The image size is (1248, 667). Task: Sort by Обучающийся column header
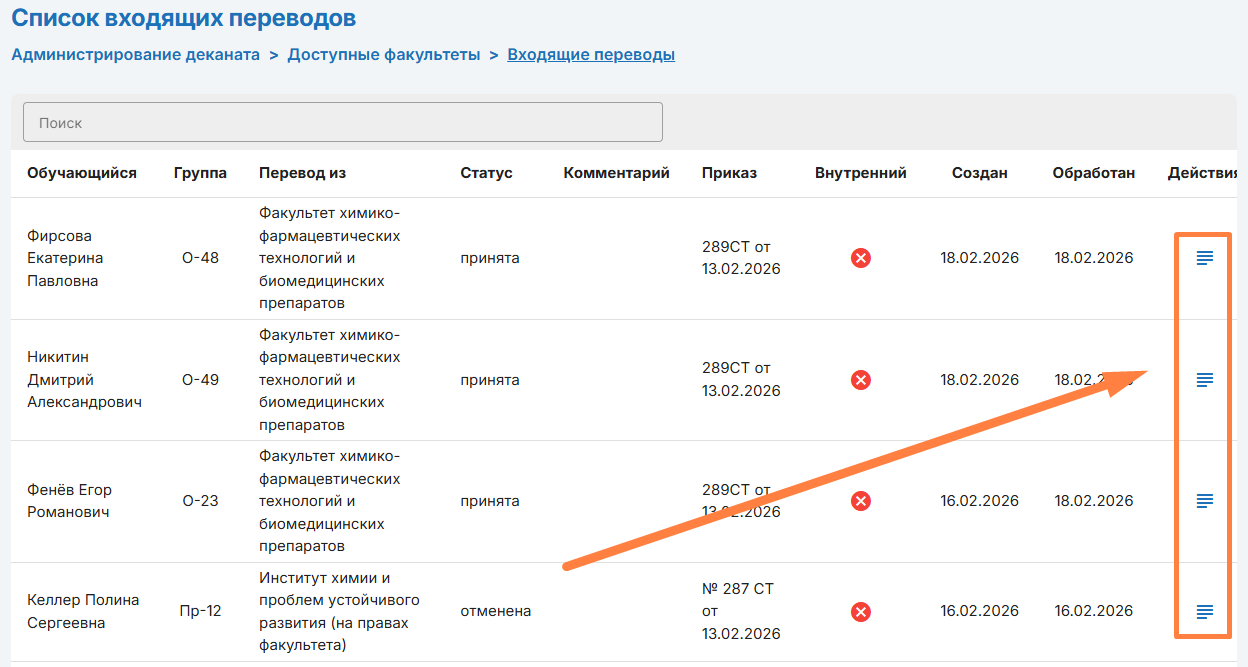82,173
